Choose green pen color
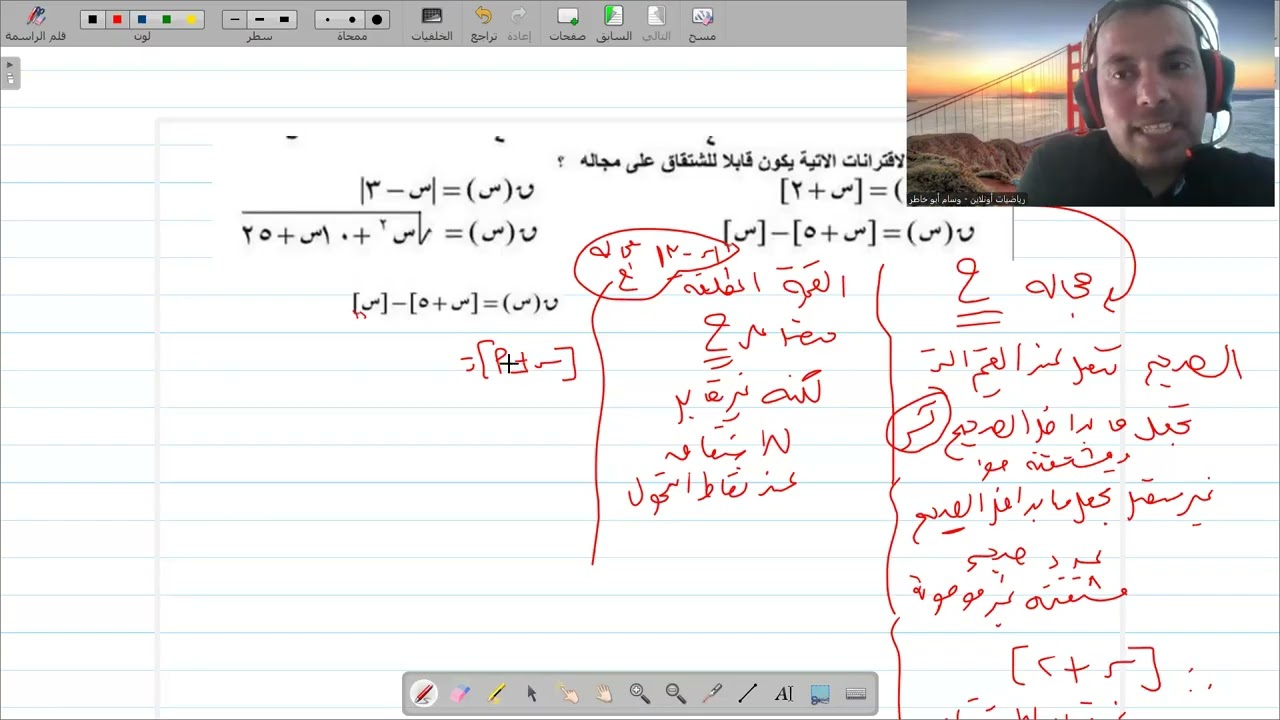 166,19
